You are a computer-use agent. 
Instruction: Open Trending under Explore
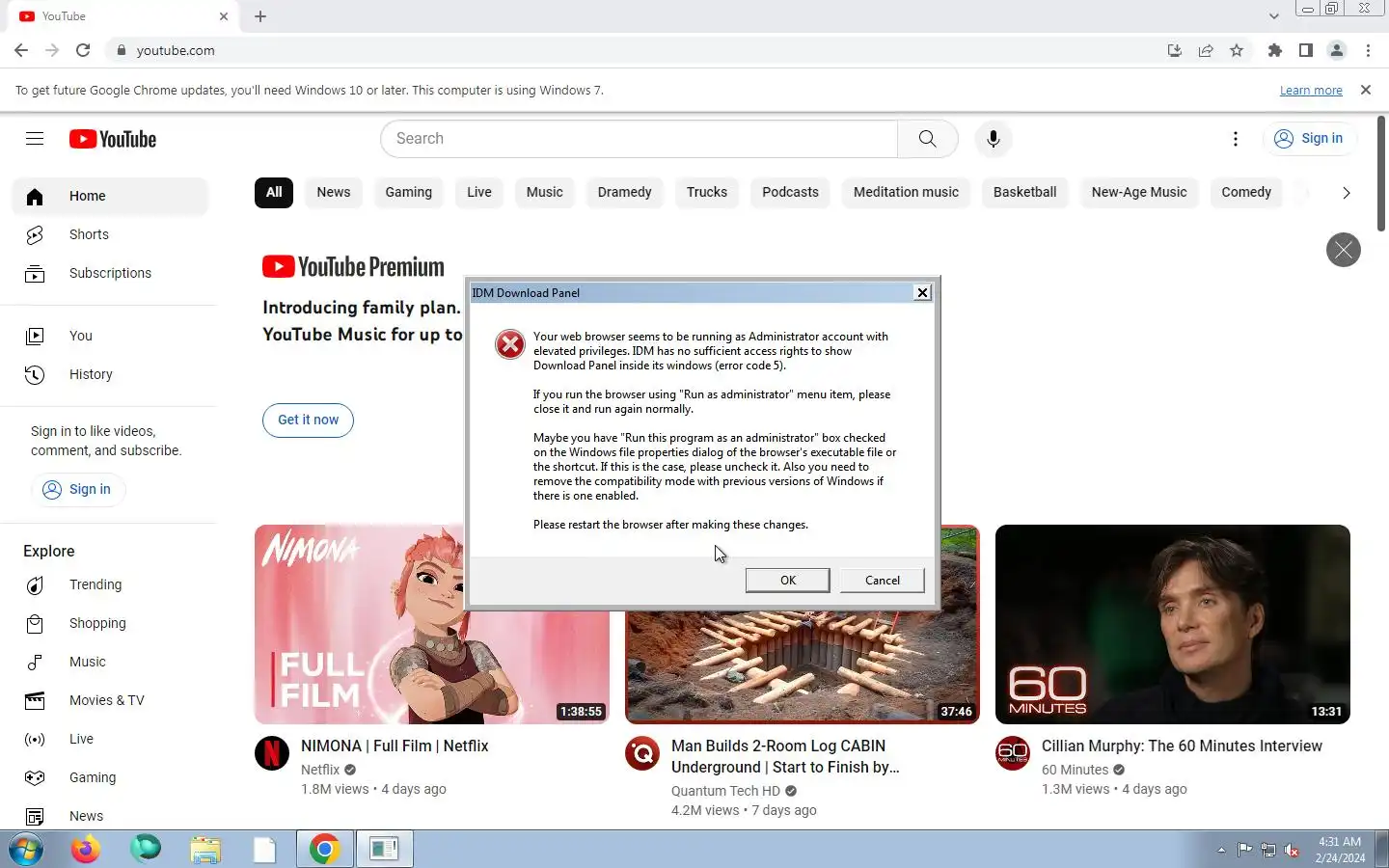[x=110, y=584]
